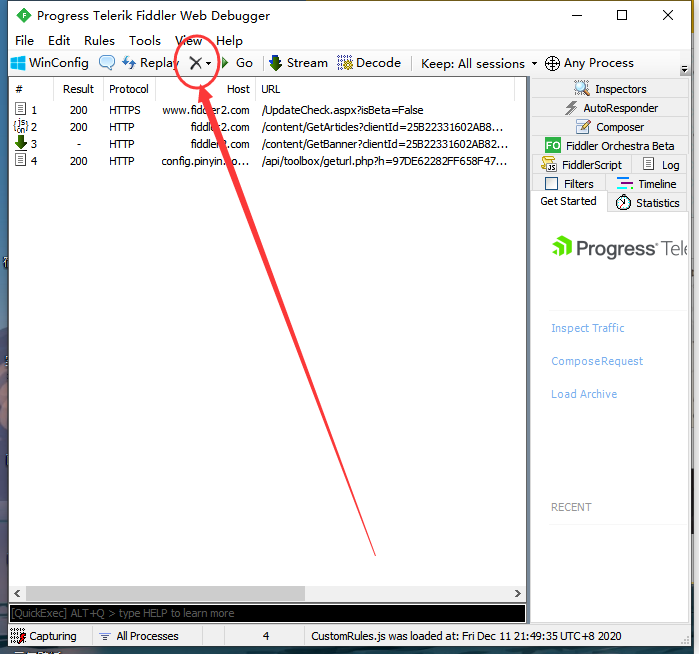Click horizontal scrollbar right arrow
The image size is (699, 654).
pos(517,593)
